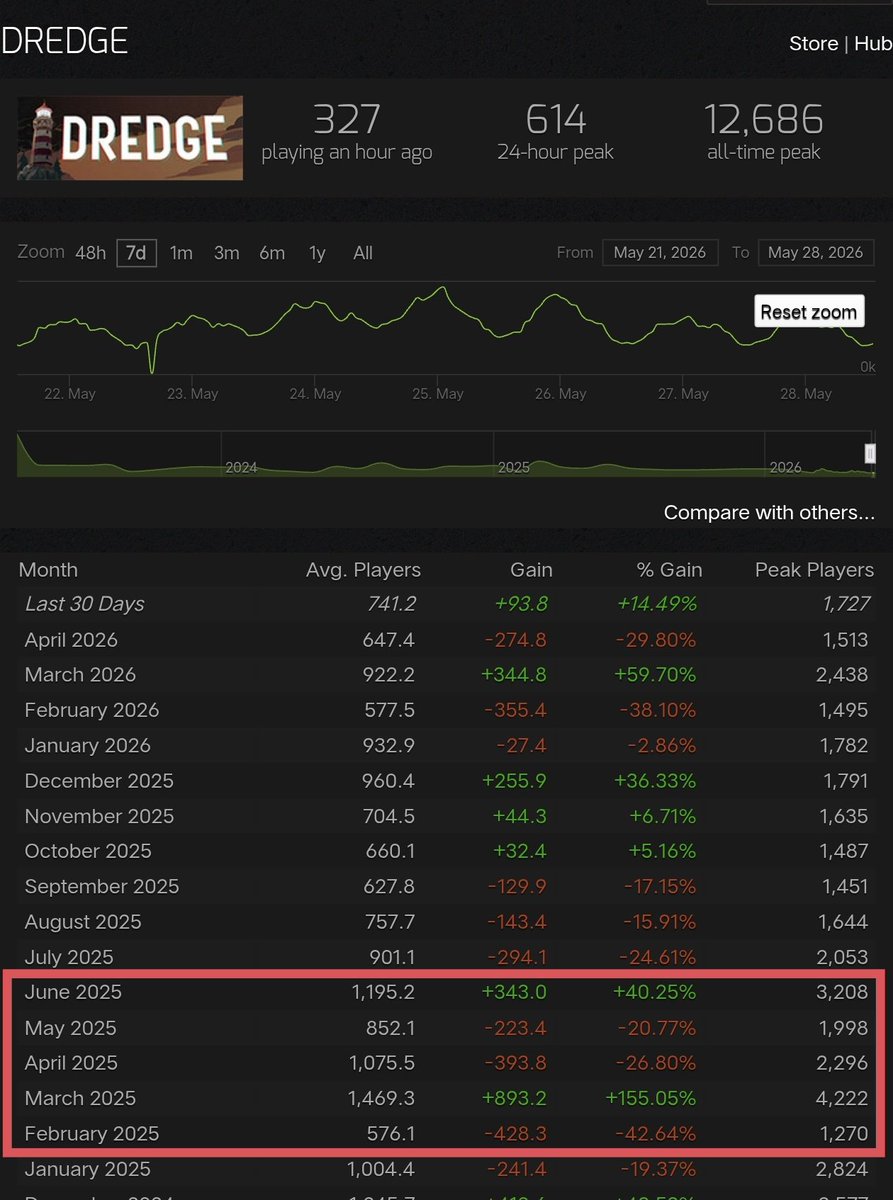
Task: Click the January 2025 row label
Action: click(x=87, y=1169)
